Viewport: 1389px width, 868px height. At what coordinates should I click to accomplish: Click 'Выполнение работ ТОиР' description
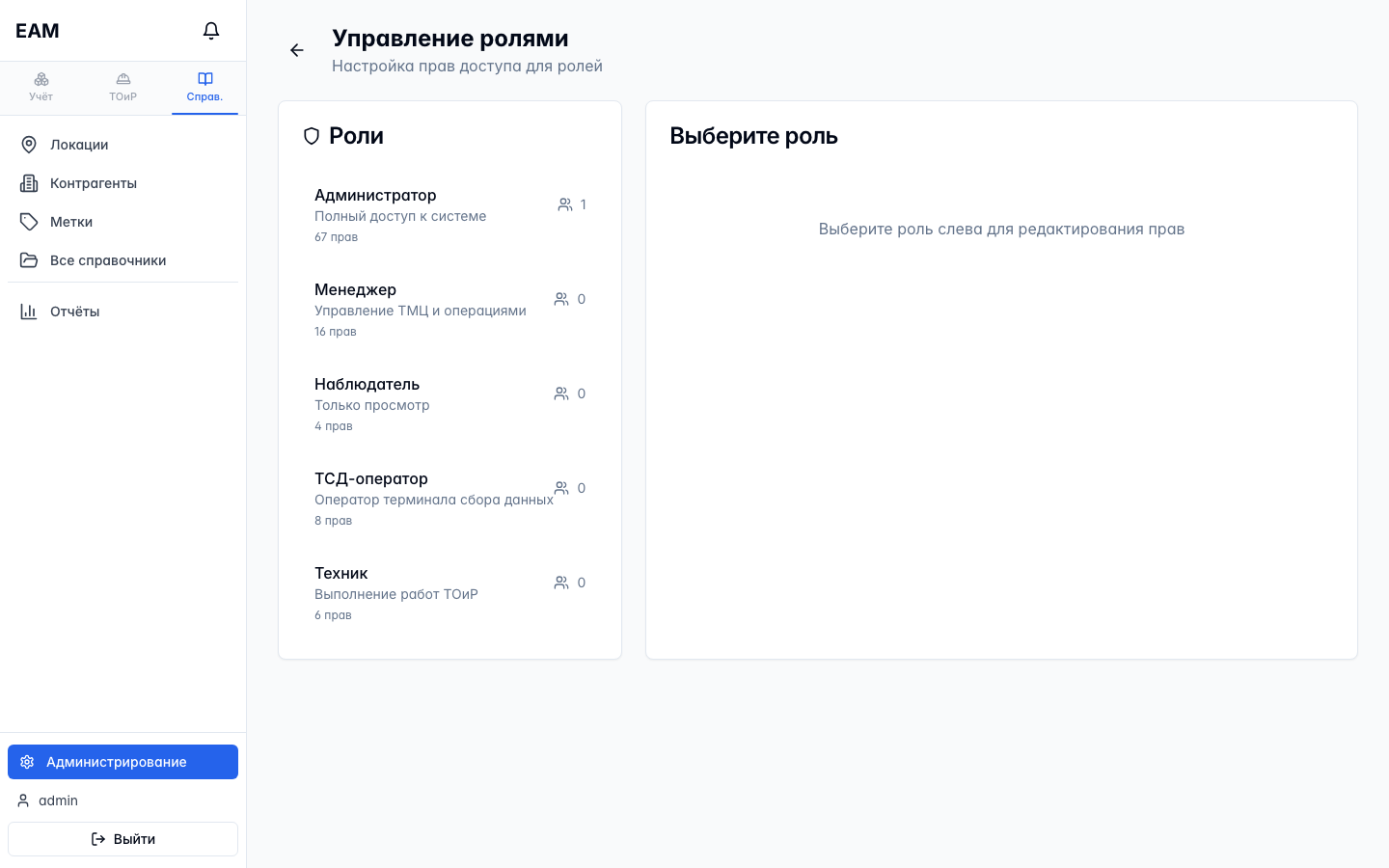pos(396,594)
